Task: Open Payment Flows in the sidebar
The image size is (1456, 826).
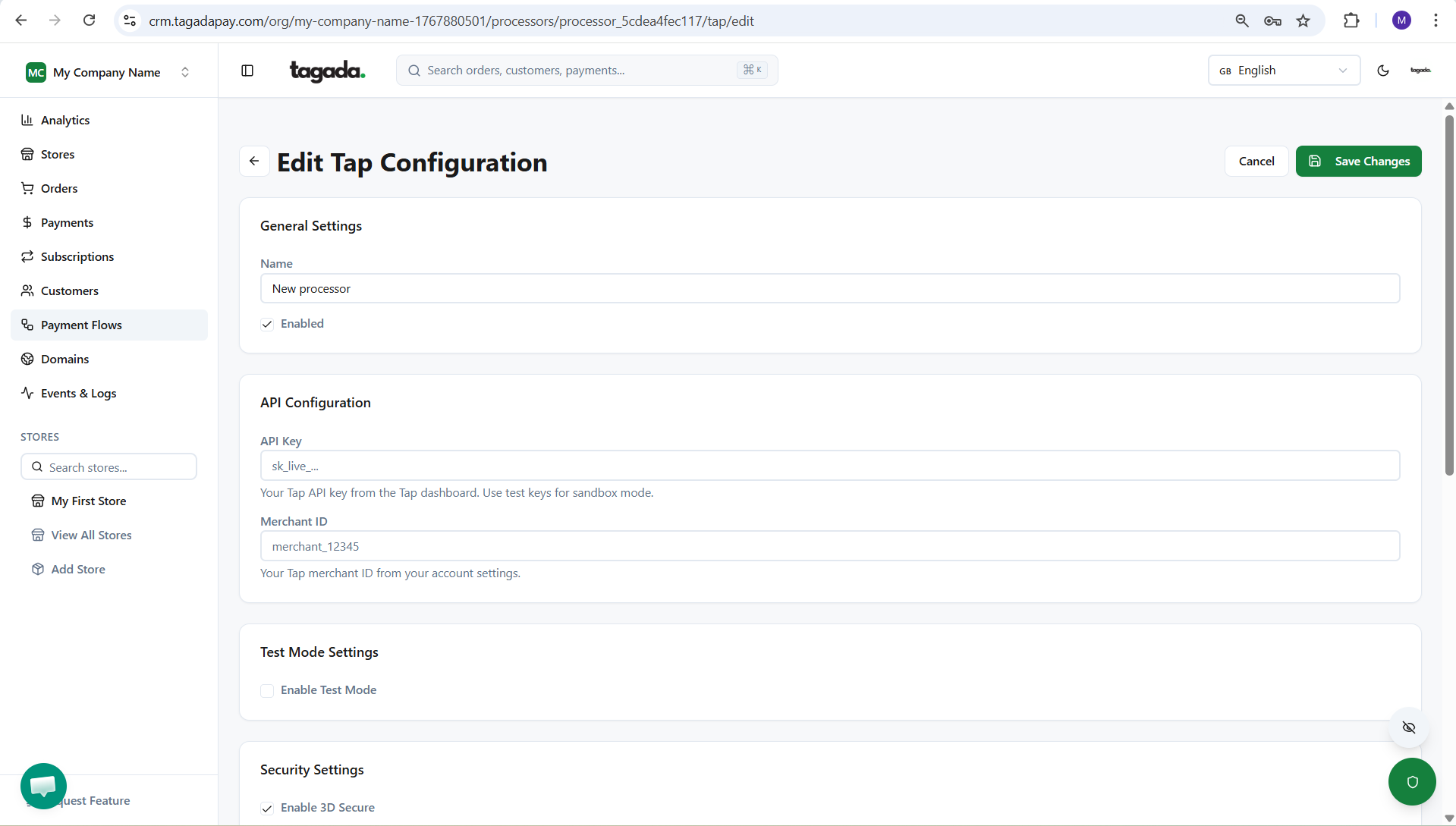Action: [81, 325]
